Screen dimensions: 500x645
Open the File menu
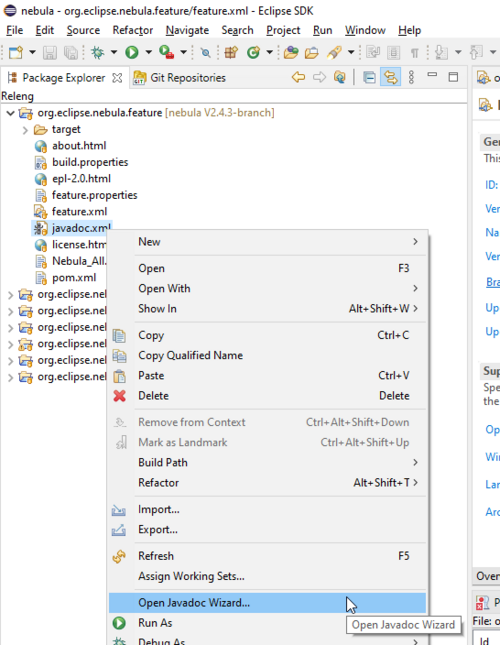(14, 30)
